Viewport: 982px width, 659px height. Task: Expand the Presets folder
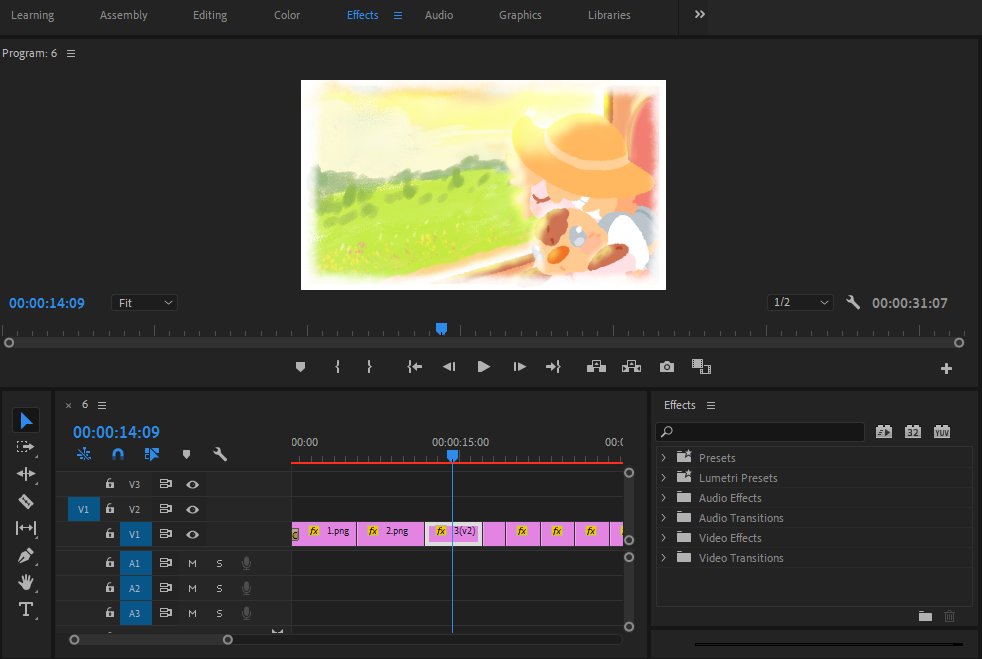click(663, 457)
